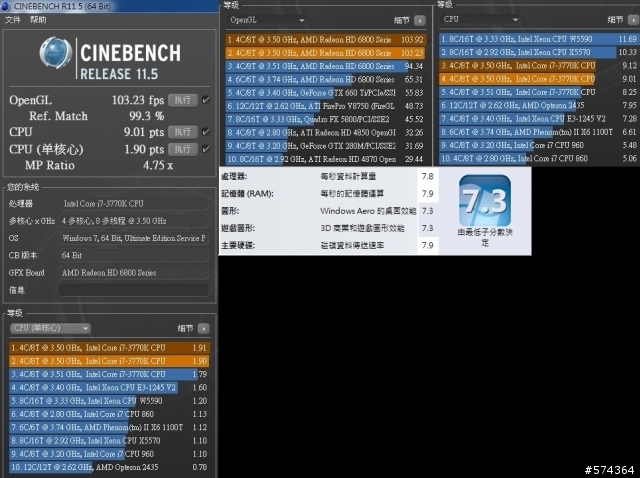Select single-core row Xeon W5590

pos(109,401)
